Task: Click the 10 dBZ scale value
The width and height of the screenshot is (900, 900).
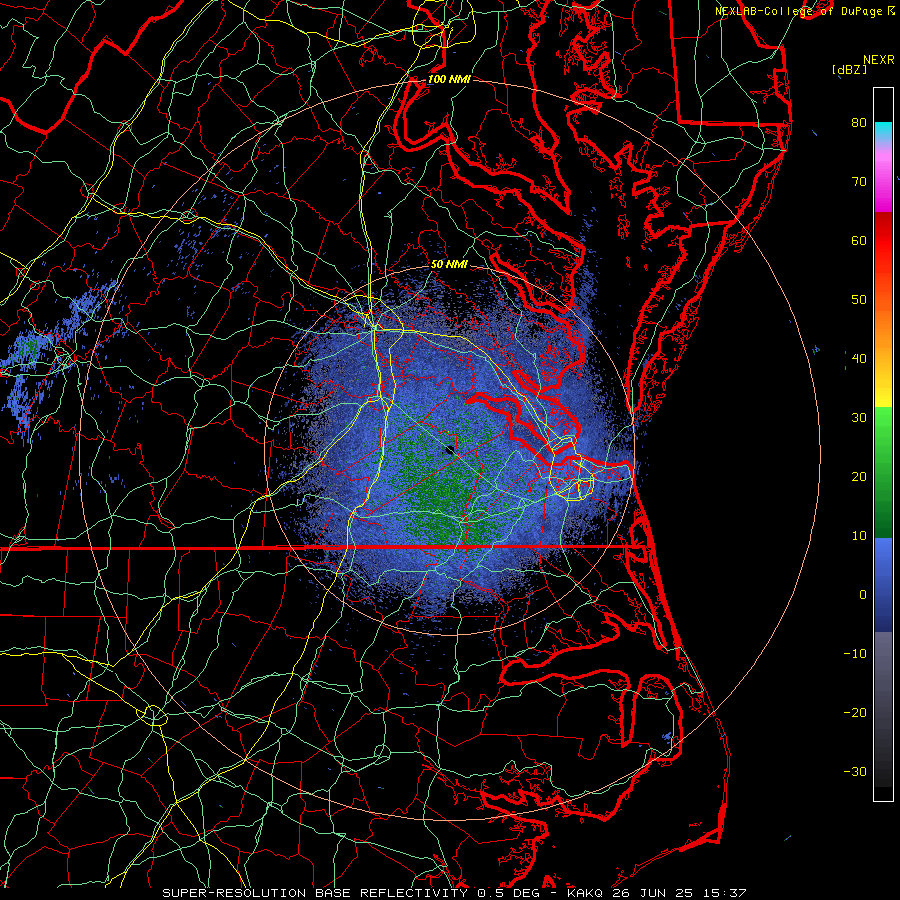Action: pos(859,536)
